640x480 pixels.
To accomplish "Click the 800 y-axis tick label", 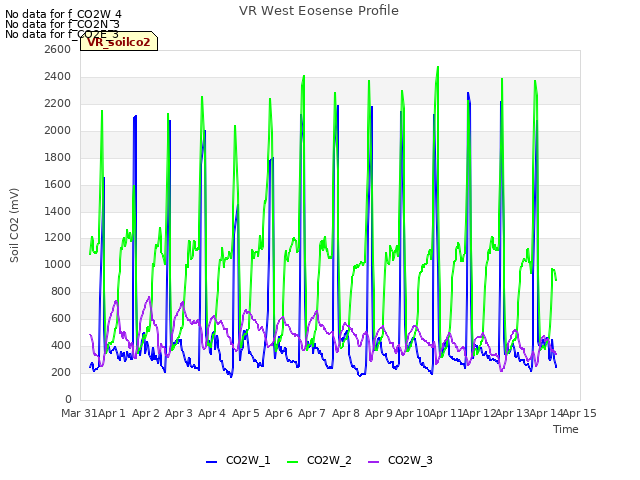I will click(61, 291).
